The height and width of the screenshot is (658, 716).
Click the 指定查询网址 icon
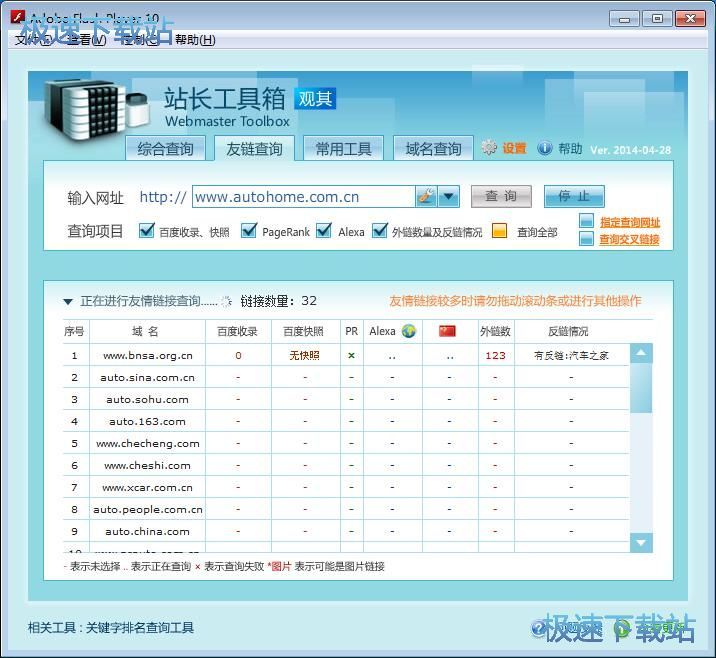(x=587, y=222)
